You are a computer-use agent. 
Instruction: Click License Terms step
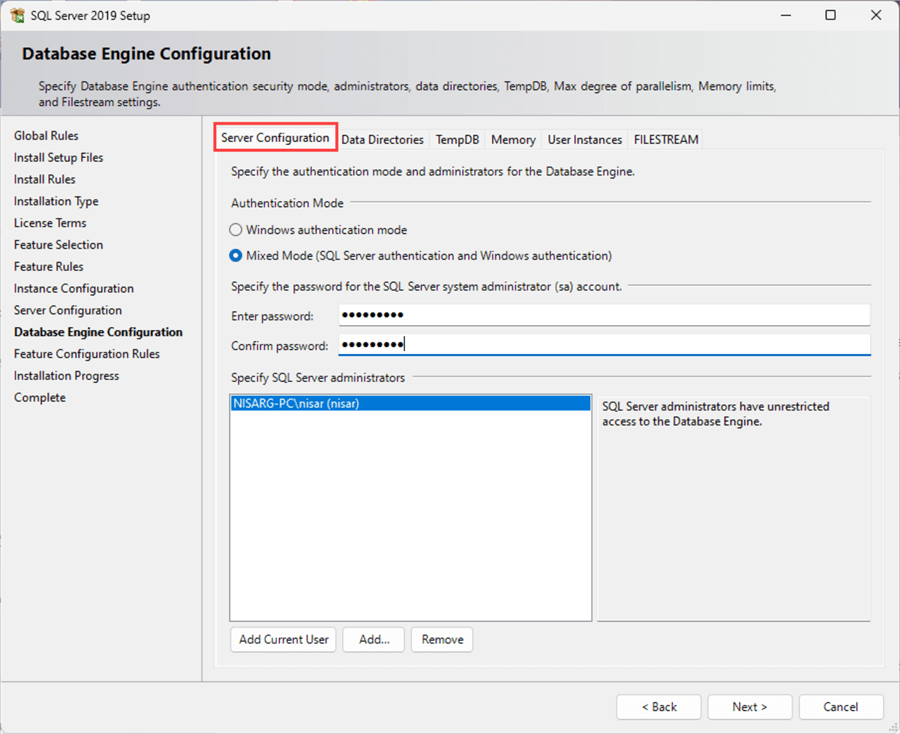[50, 223]
